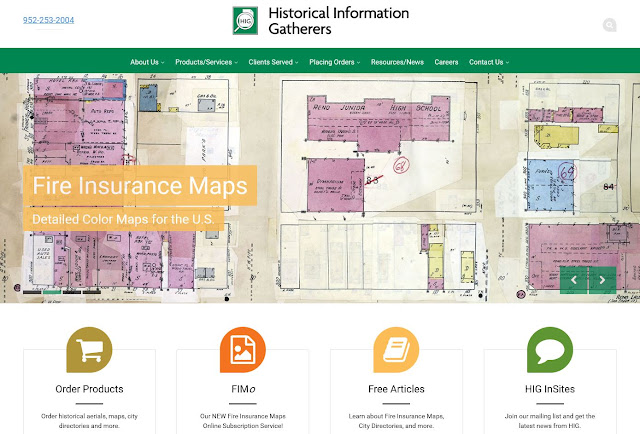Click the FIMo image file icon
The width and height of the screenshot is (640, 434).
243,350
